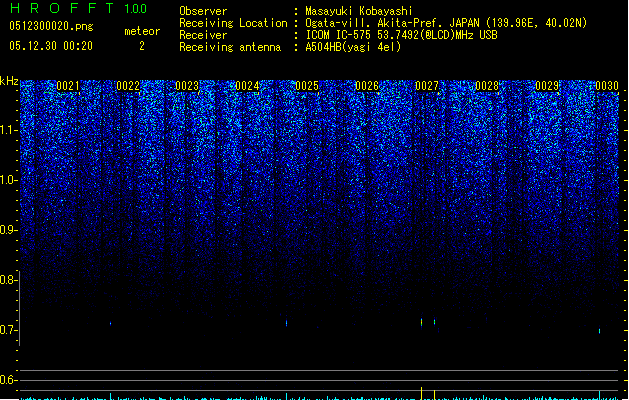
Task: Click the kHz axis unit label
Action: pos(9,82)
